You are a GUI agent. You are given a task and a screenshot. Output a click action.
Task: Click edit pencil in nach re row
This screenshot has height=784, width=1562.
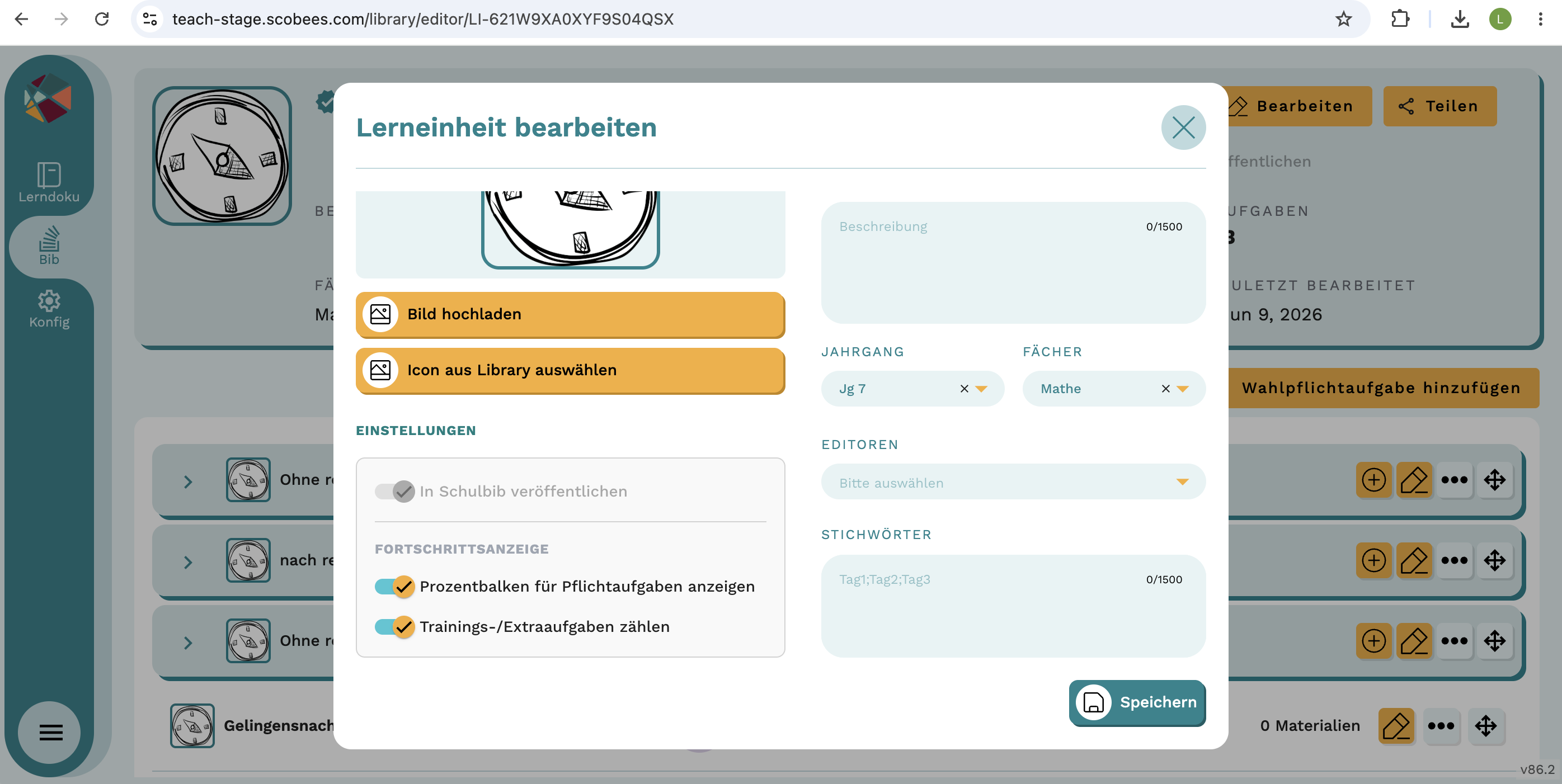point(1413,560)
